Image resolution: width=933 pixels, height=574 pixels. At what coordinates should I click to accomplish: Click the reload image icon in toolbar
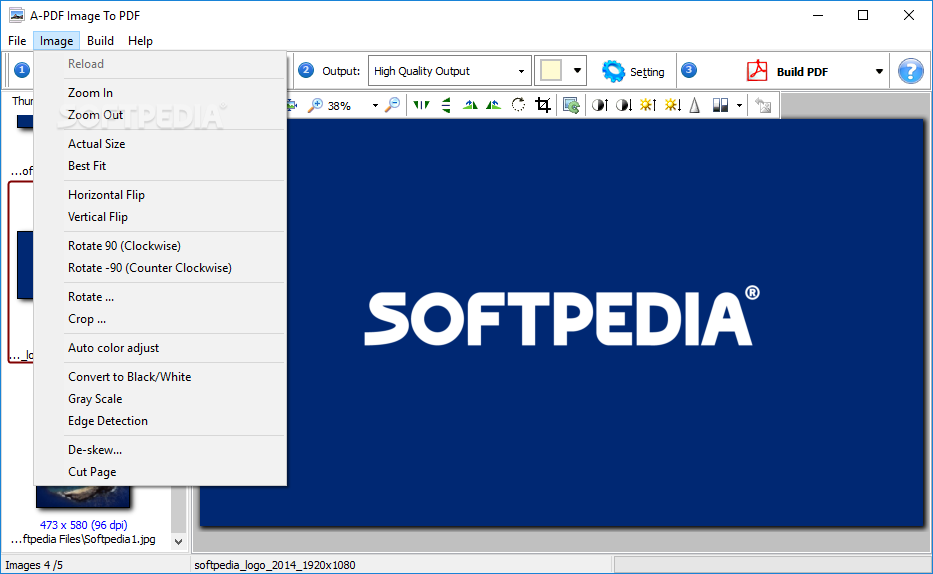pyautogui.click(x=763, y=105)
